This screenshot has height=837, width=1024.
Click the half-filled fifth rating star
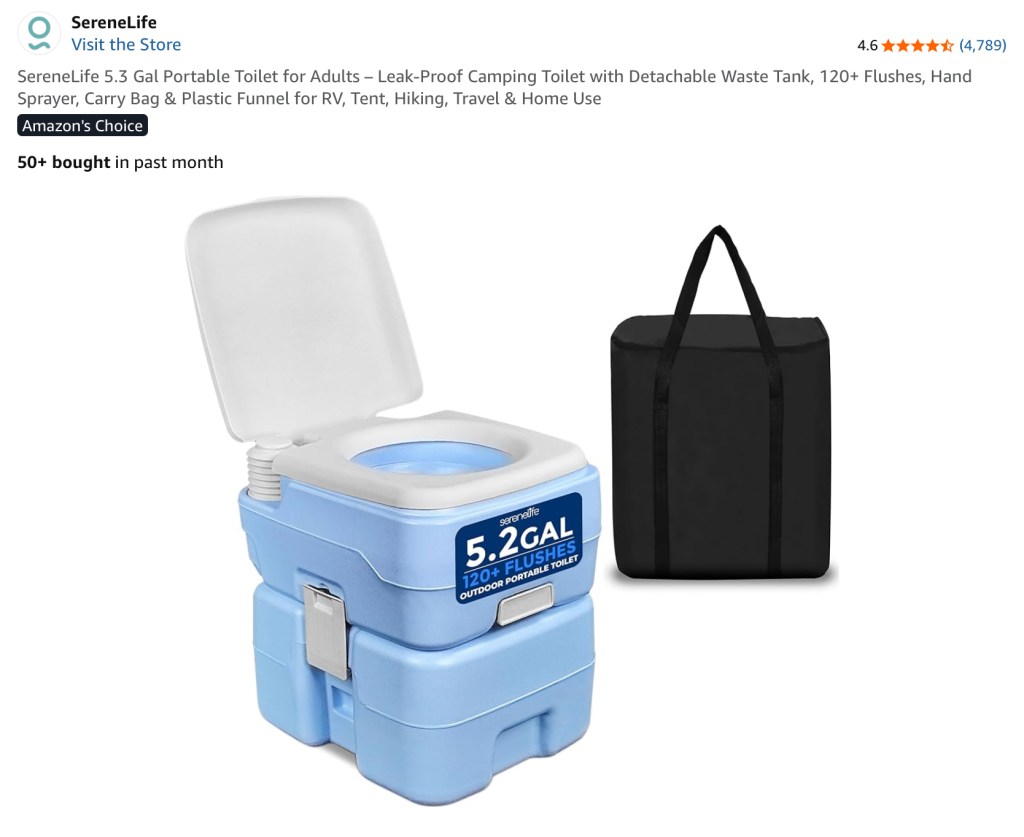(948, 45)
